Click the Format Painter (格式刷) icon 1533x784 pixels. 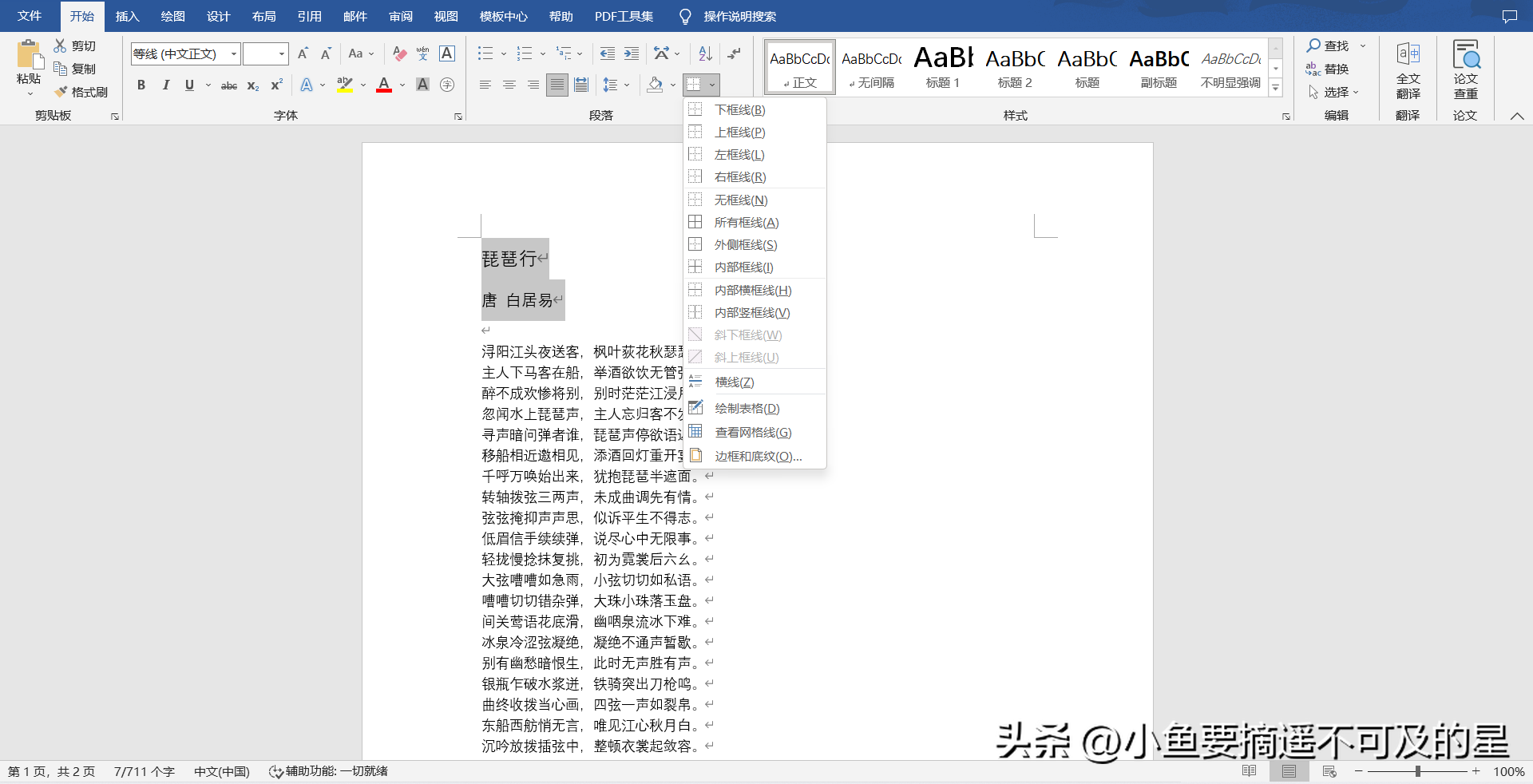pos(61,92)
